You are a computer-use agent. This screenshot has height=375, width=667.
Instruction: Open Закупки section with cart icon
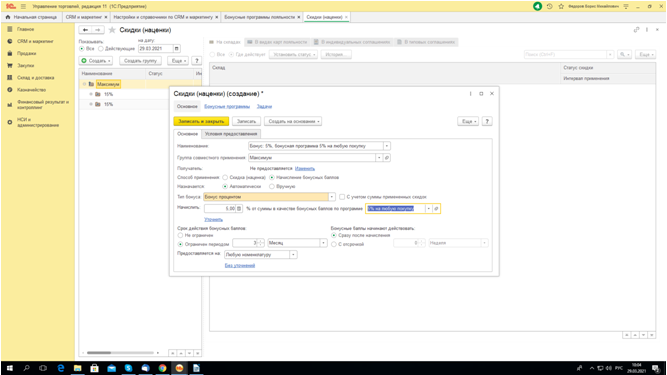(x=26, y=65)
